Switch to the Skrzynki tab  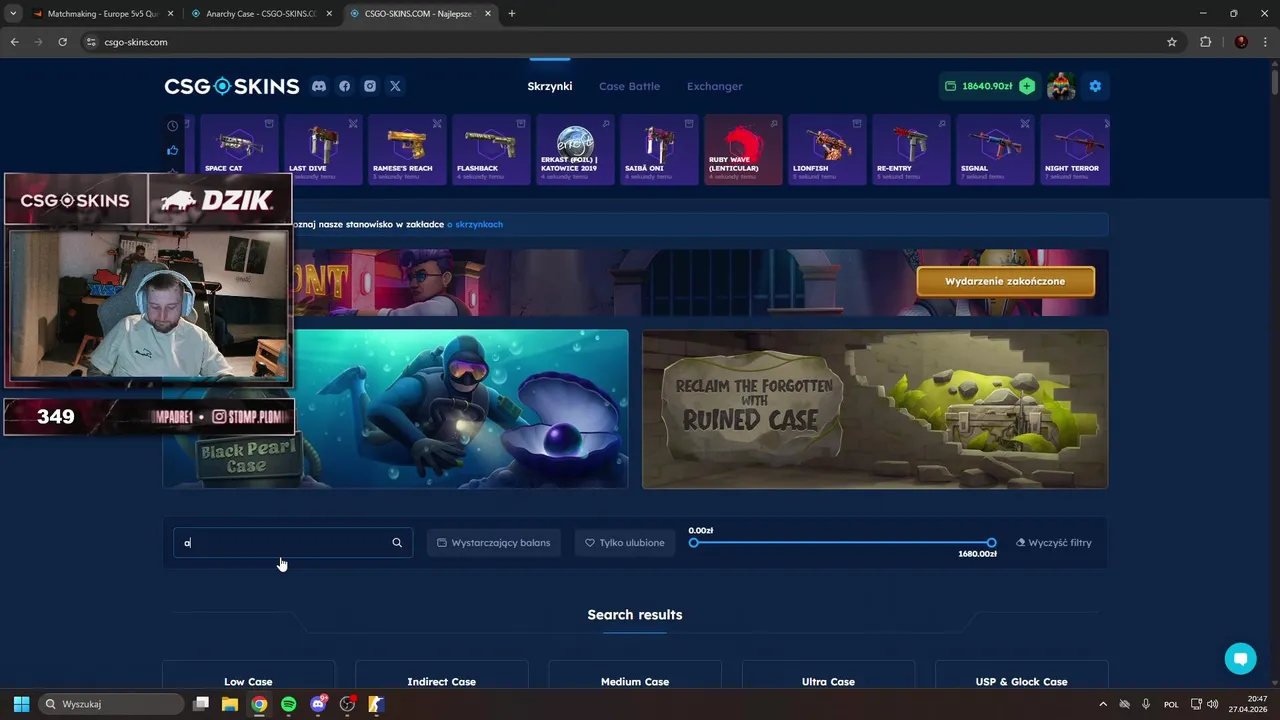[550, 86]
